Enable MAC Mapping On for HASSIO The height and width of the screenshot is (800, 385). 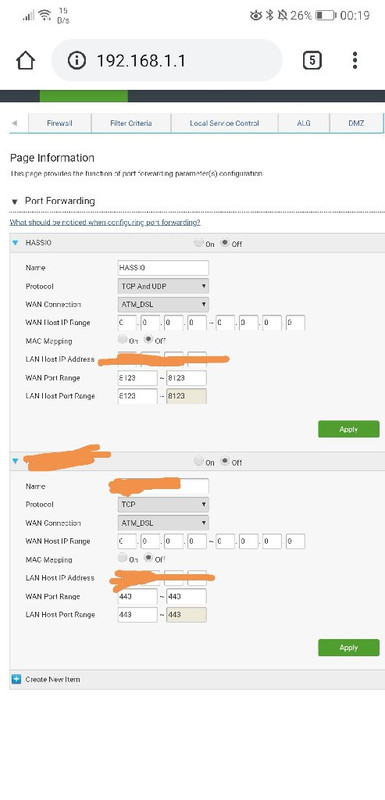pos(122,339)
